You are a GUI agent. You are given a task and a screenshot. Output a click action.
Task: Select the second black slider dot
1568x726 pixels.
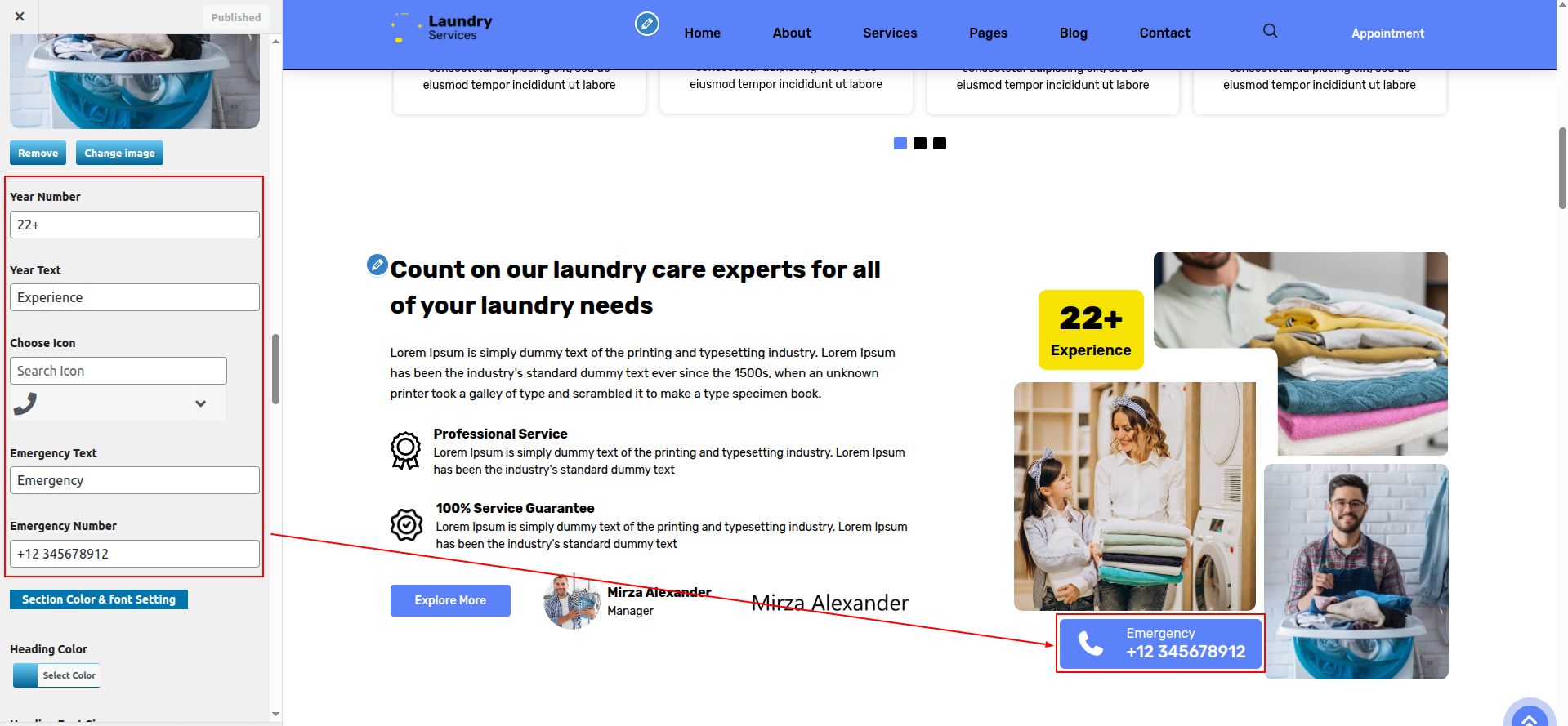pyautogui.click(x=920, y=143)
